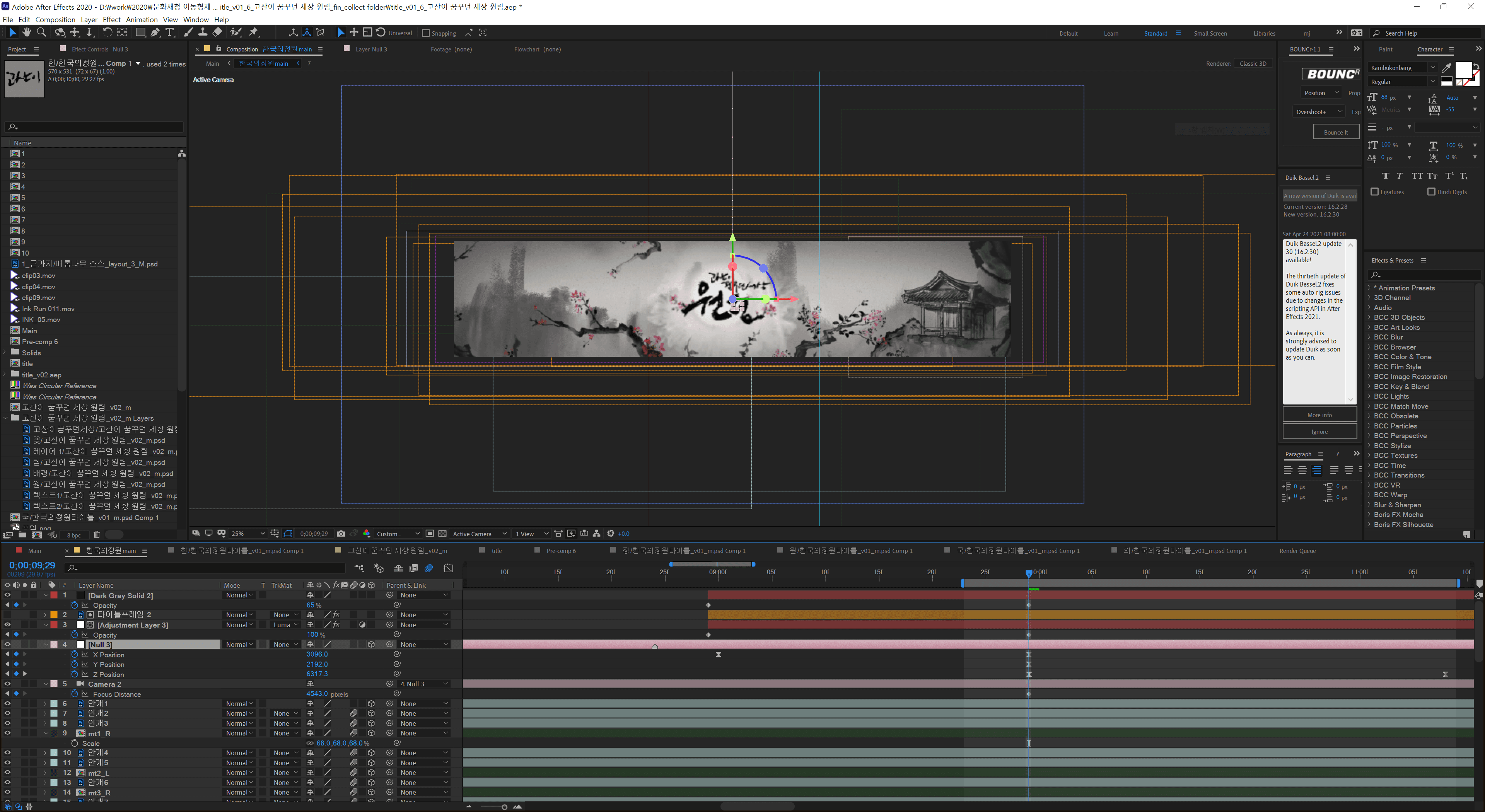This screenshot has height=812, width=1485.
Task: Click the delete trash icon in Project panel
Action: [x=97, y=535]
